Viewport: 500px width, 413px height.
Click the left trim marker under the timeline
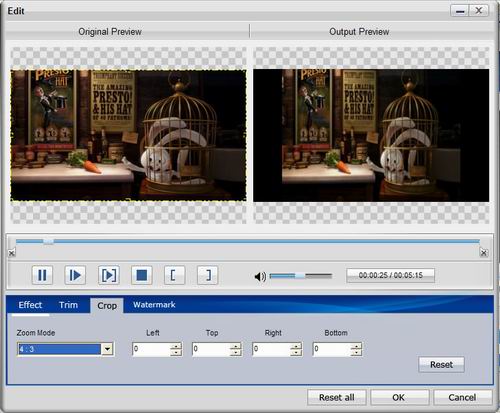pyautogui.click(x=12, y=253)
